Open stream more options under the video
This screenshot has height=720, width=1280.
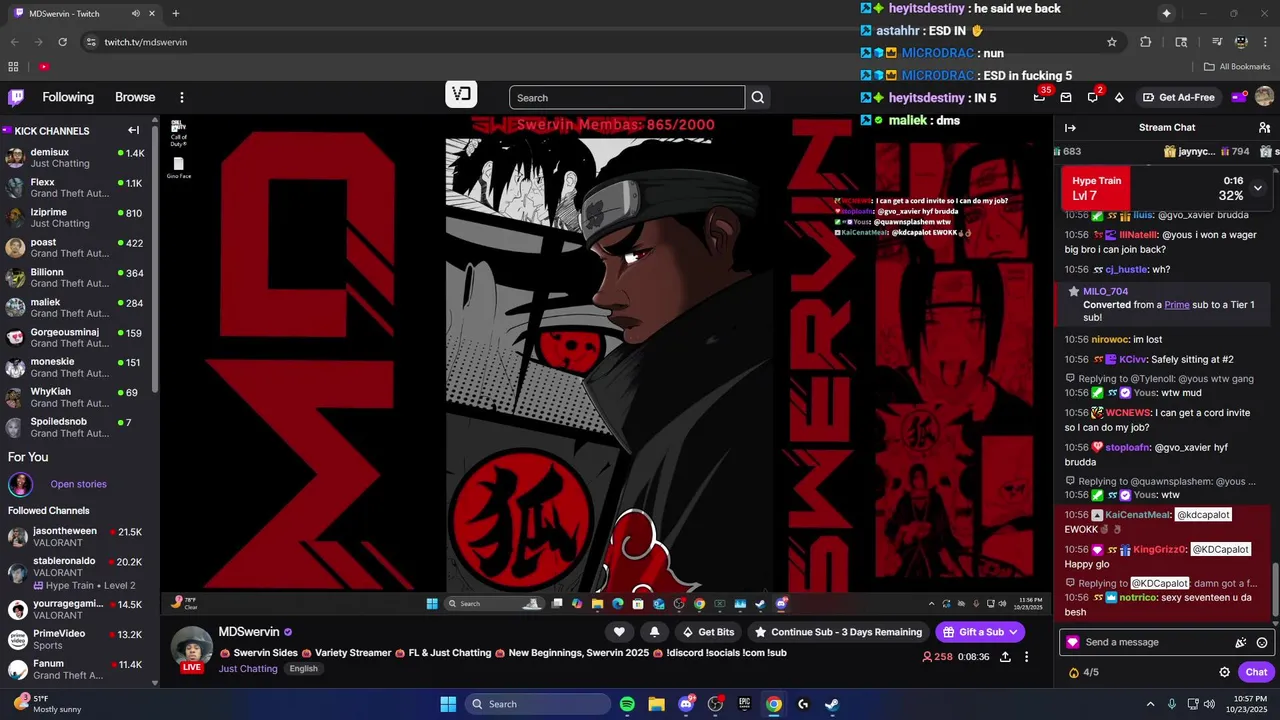coord(1026,657)
